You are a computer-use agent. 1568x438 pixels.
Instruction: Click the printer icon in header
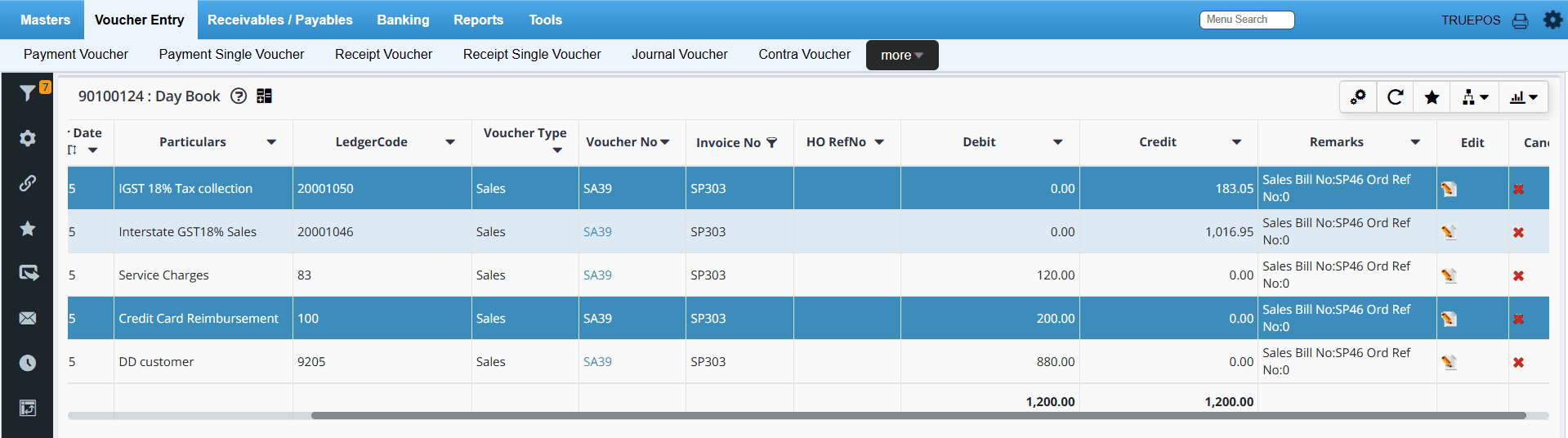point(1520,20)
